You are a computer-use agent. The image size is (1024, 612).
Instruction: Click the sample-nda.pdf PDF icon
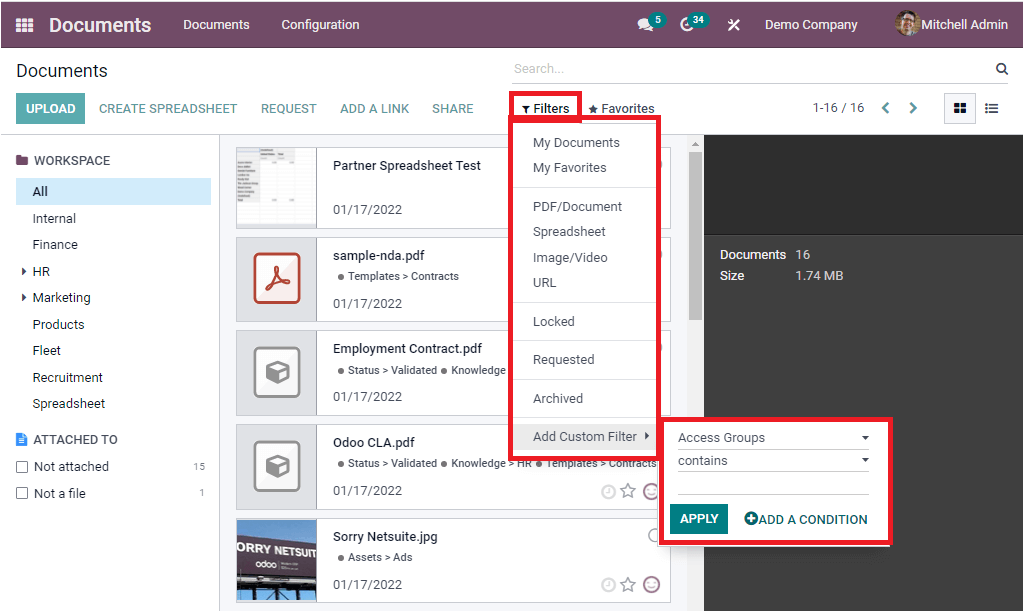pyautogui.click(x=277, y=279)
